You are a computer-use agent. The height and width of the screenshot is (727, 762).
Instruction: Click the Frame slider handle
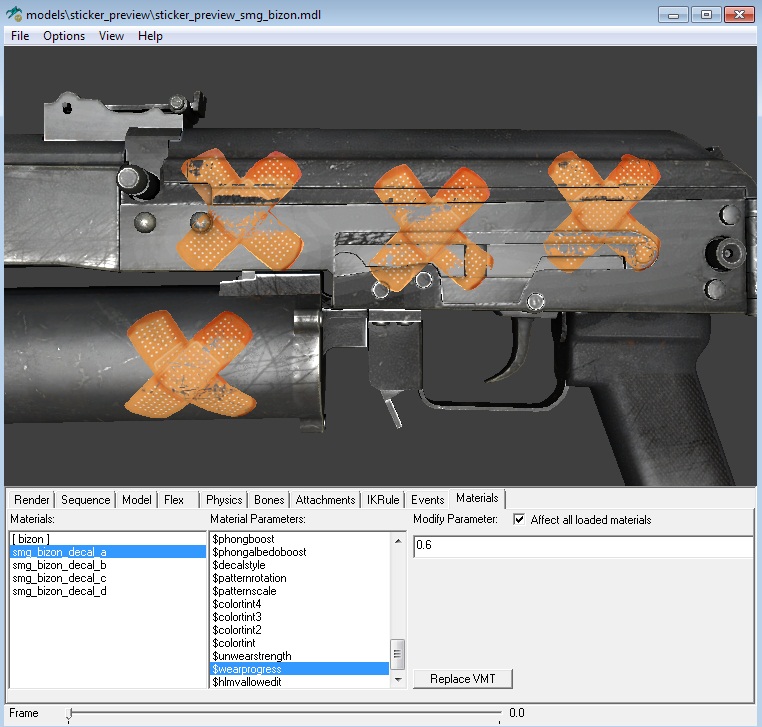69,714
